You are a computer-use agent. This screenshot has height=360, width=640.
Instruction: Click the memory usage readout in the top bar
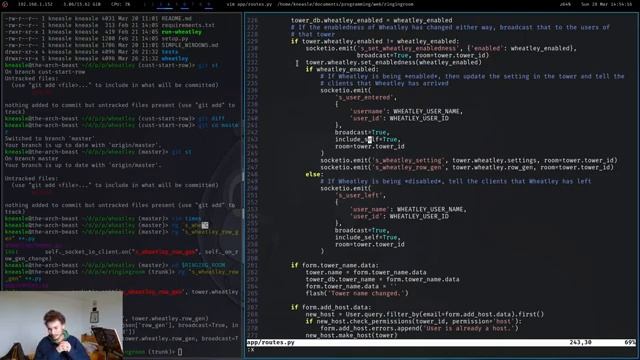point(82,4)
